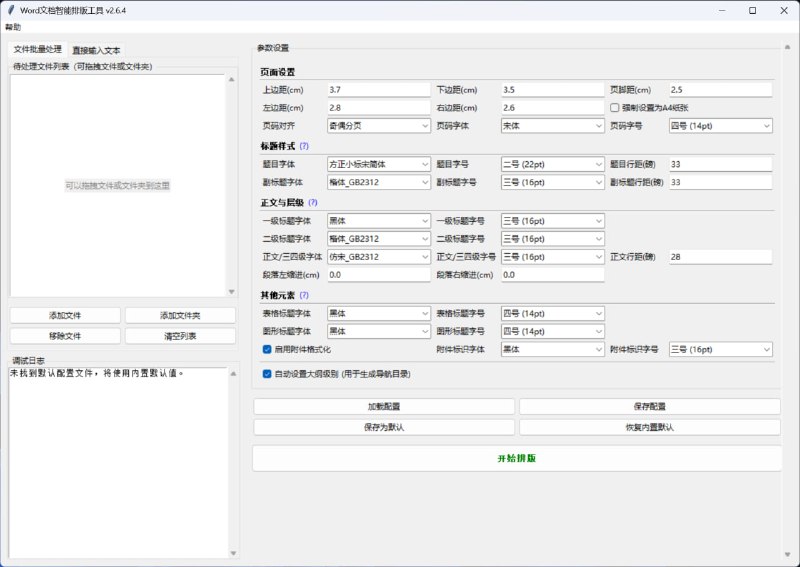800x567 pixels.
Task: Click the file list scrollbar up arrow
Action: [232, 80]
